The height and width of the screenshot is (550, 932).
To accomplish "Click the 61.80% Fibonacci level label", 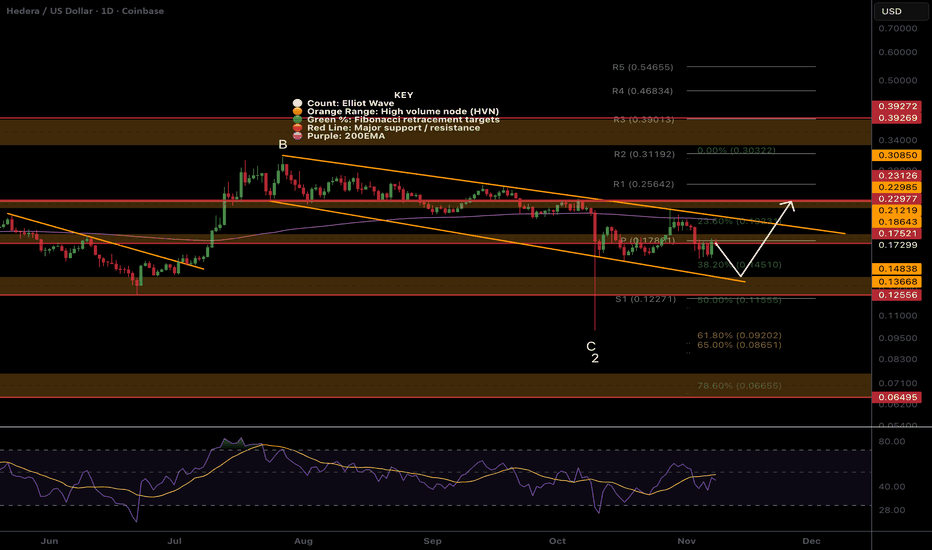I will (724, 335).
